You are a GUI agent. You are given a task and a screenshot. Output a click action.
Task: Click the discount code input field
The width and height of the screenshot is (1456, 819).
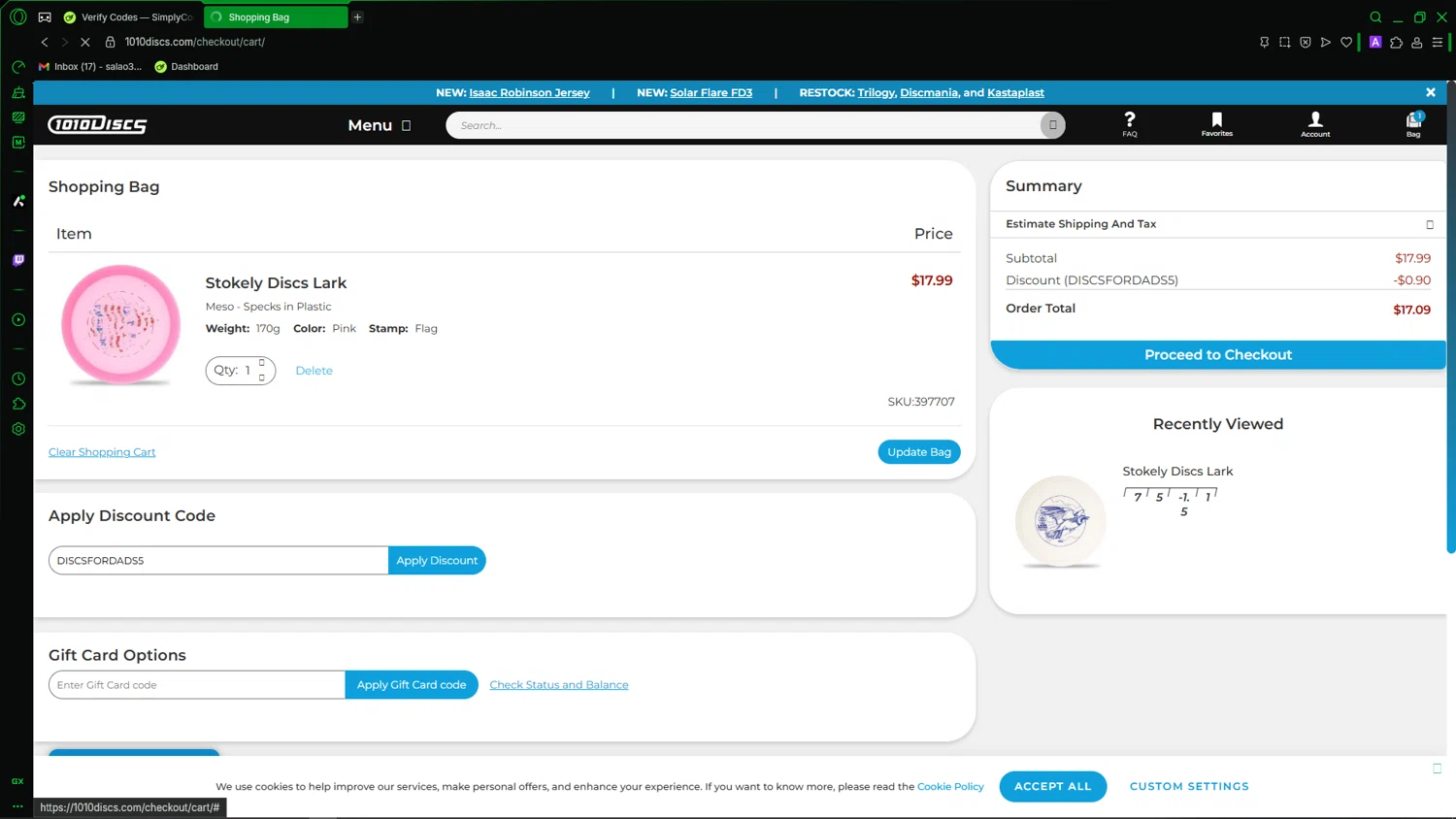tap(218, 561)
